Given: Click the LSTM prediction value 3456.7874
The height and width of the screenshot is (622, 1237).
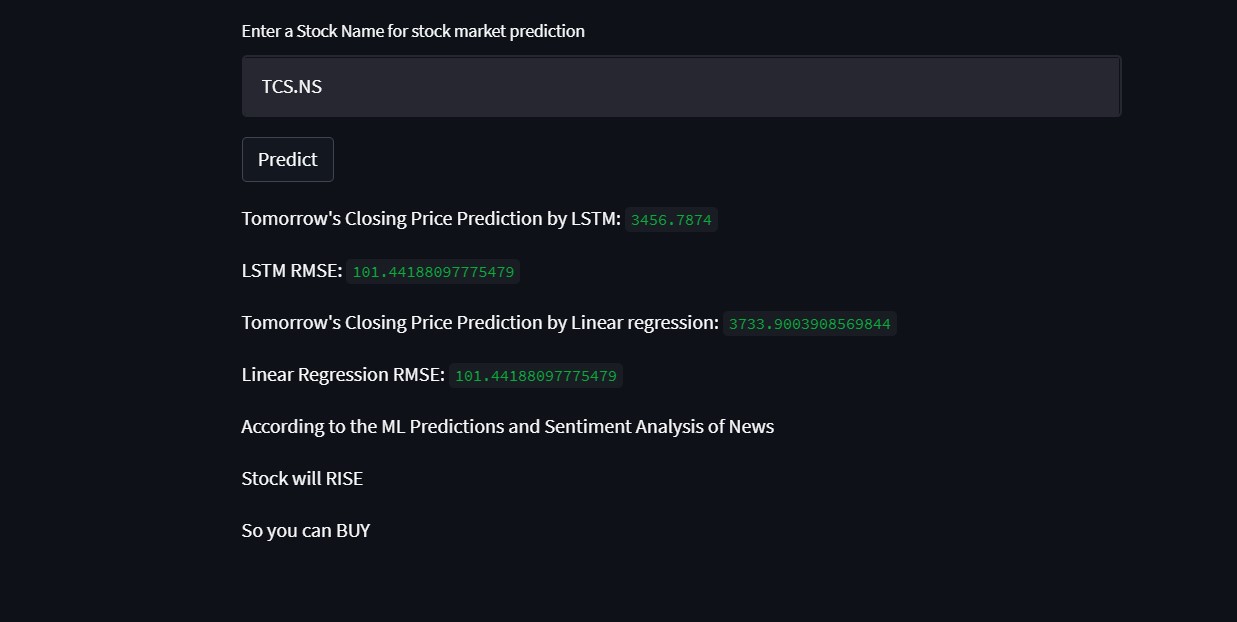Looking at the screenshot, I should tap(671, 219).
